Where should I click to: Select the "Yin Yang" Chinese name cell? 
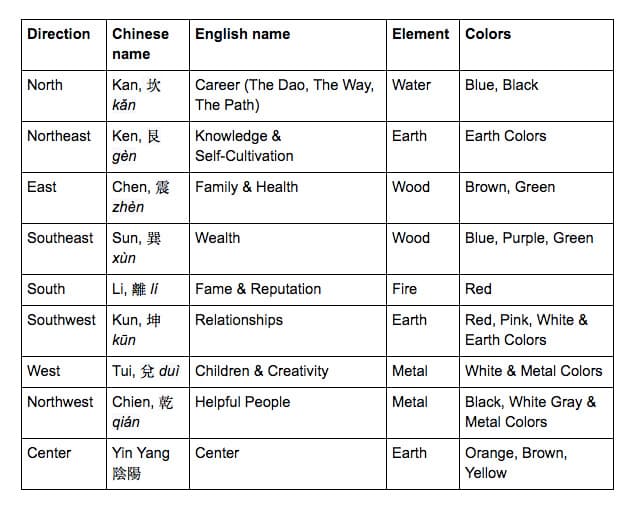[x=141, y=463]
